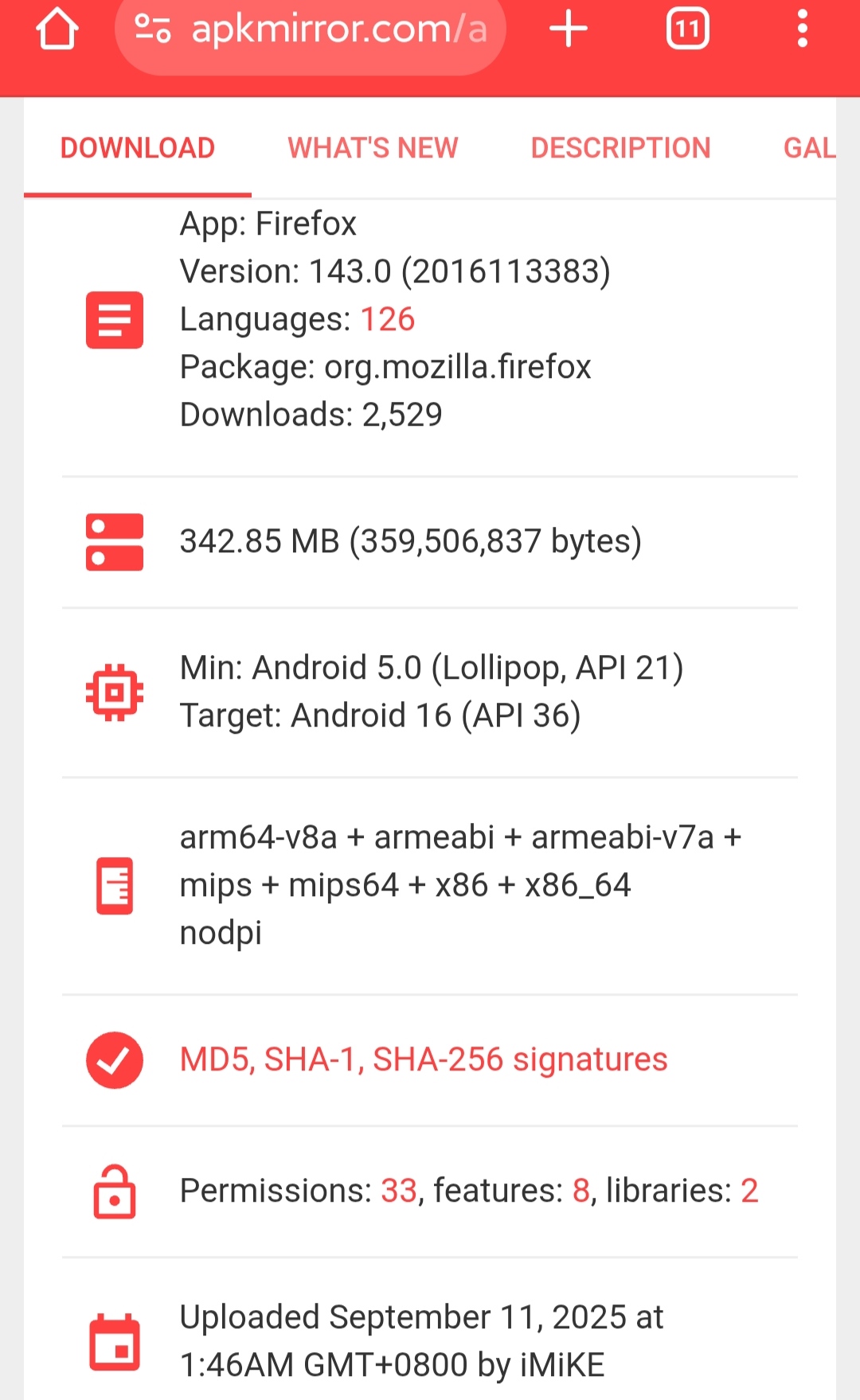Open the 126 languages link
860x1400 pixels.
[388, 319]
